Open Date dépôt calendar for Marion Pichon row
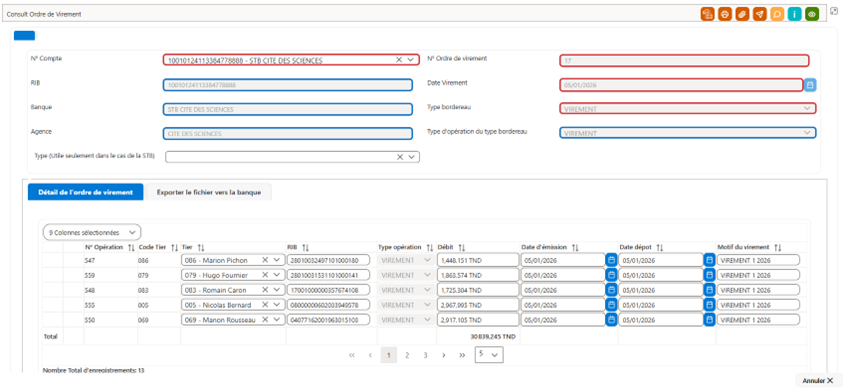This screenshot has height=388, width=843. [709, 260]
